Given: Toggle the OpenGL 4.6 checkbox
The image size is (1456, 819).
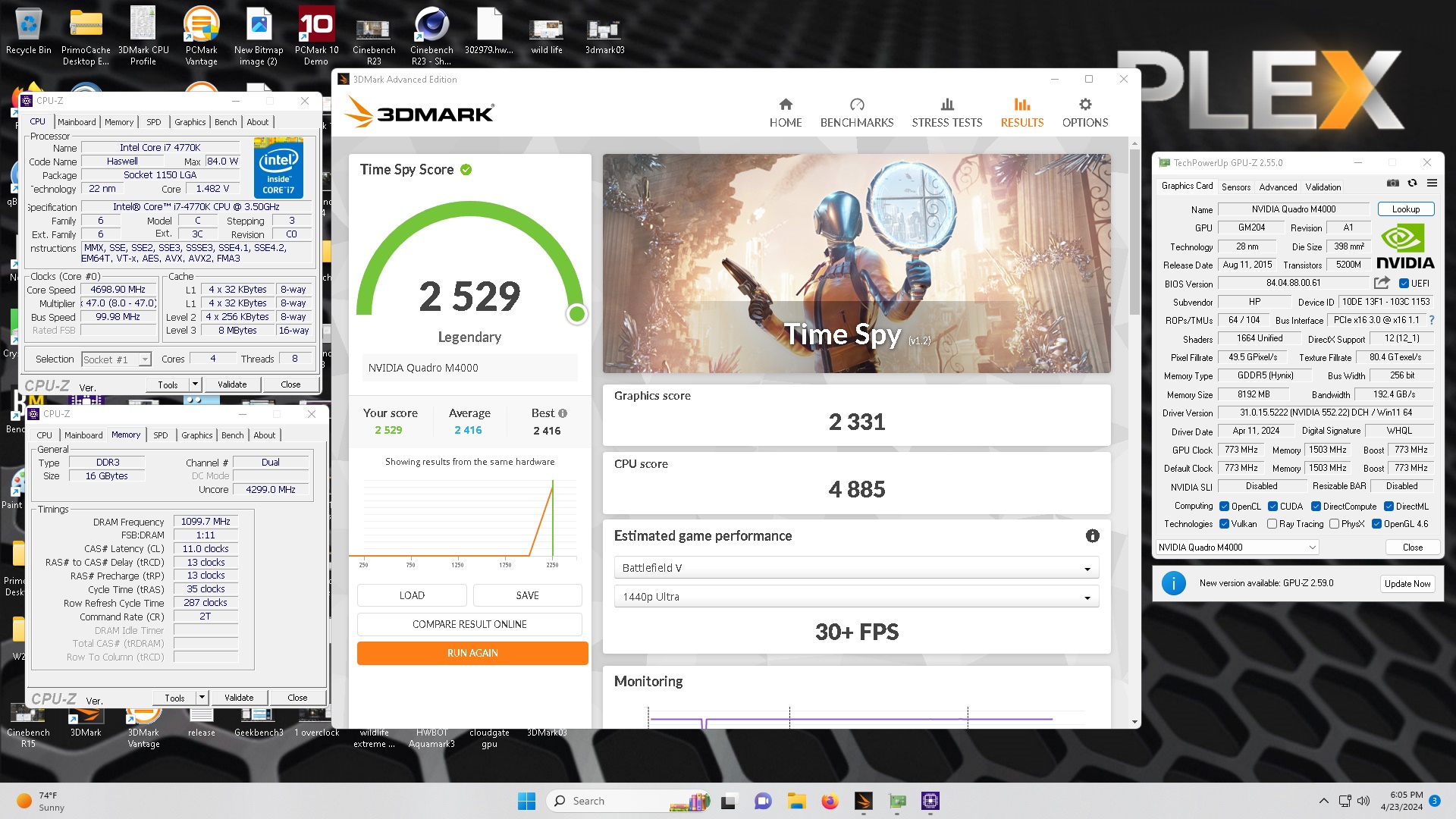Looking at the screenshot, I should pyautogui.click(x=1376, y=524).
